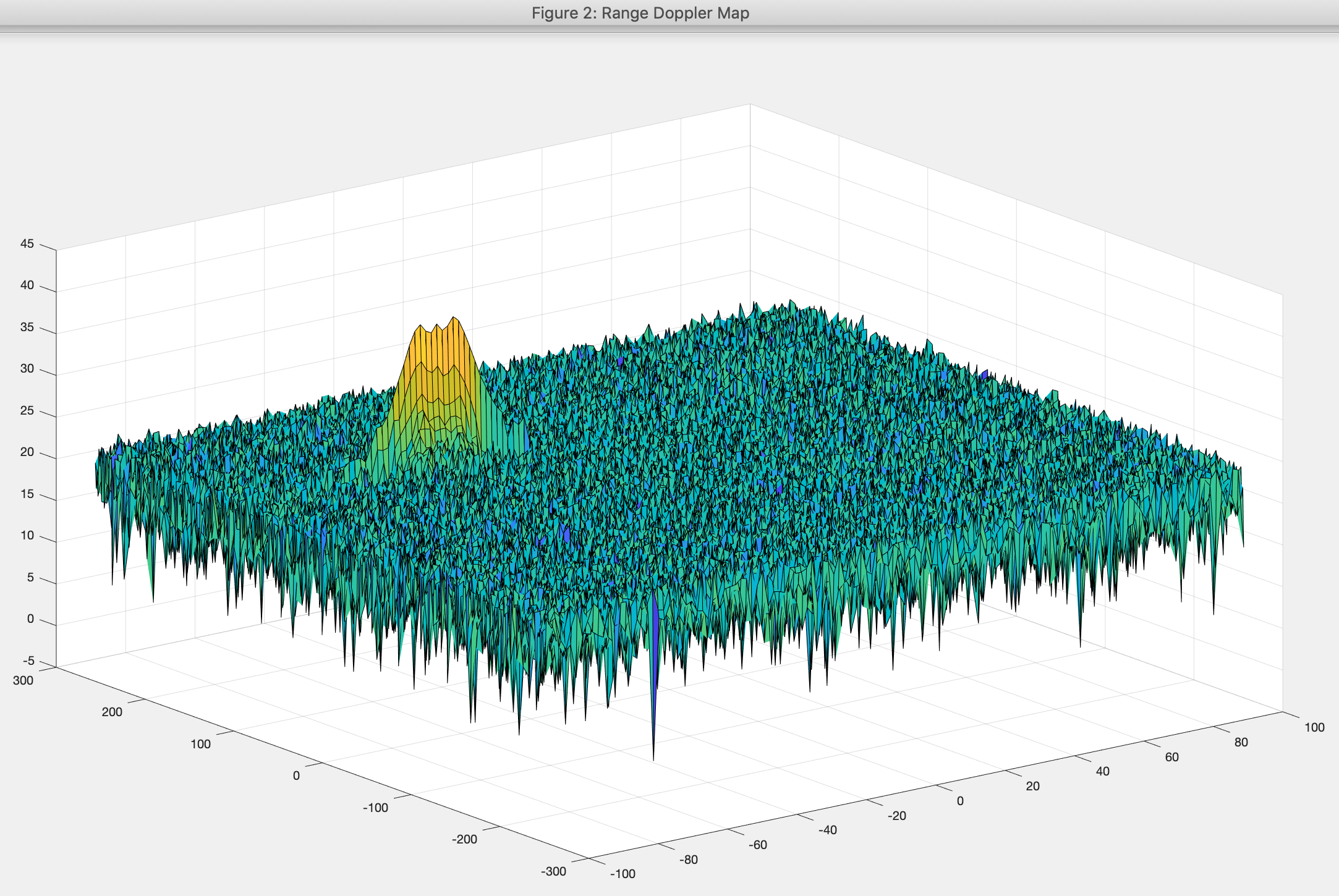Click the right axis tick label 0
This screenshot has width=1339, height=896.
click(960, 801)
